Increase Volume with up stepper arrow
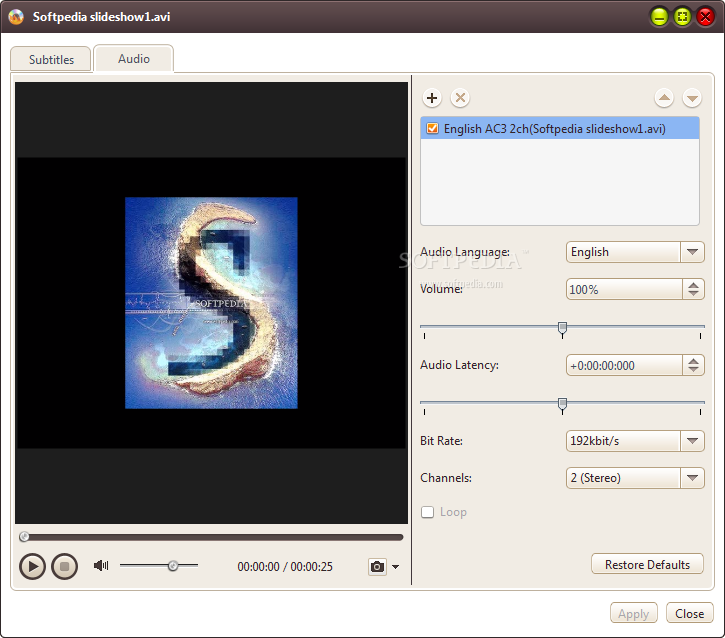The image size is (725, 638). pyautogui.click(x=693, y=285)
